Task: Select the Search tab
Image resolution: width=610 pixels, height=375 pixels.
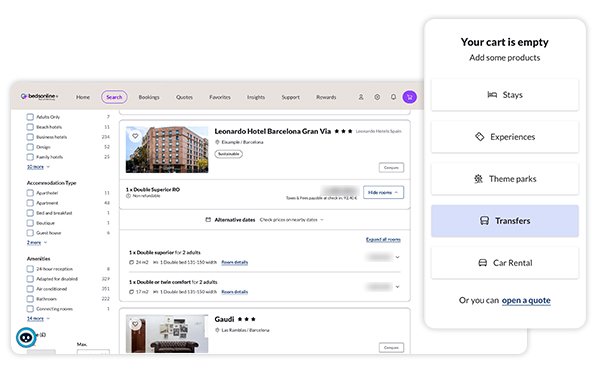Action: click(114, 97)
